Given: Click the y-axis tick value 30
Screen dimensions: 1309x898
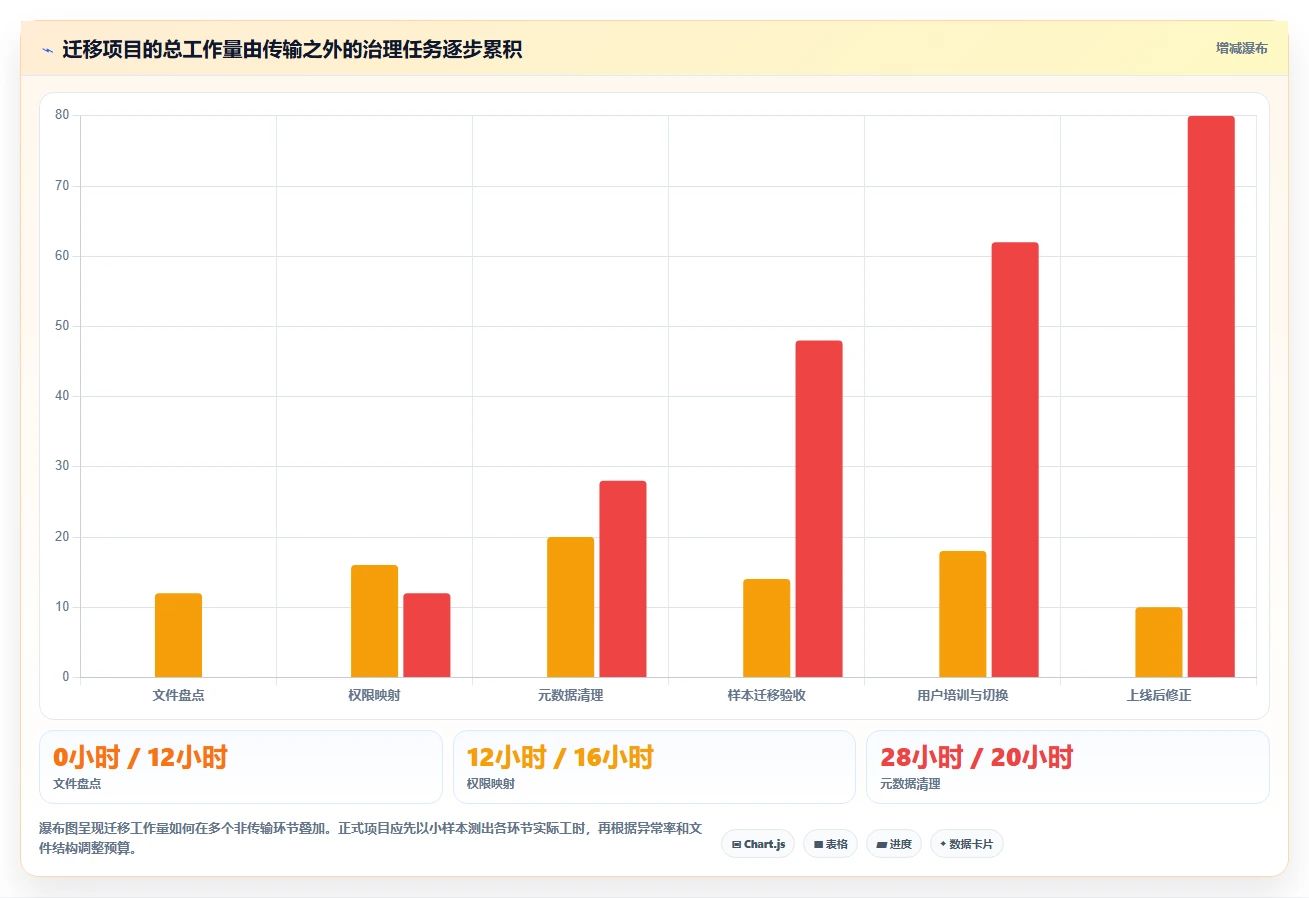Looking at the screenshot, I should point(62,466).
